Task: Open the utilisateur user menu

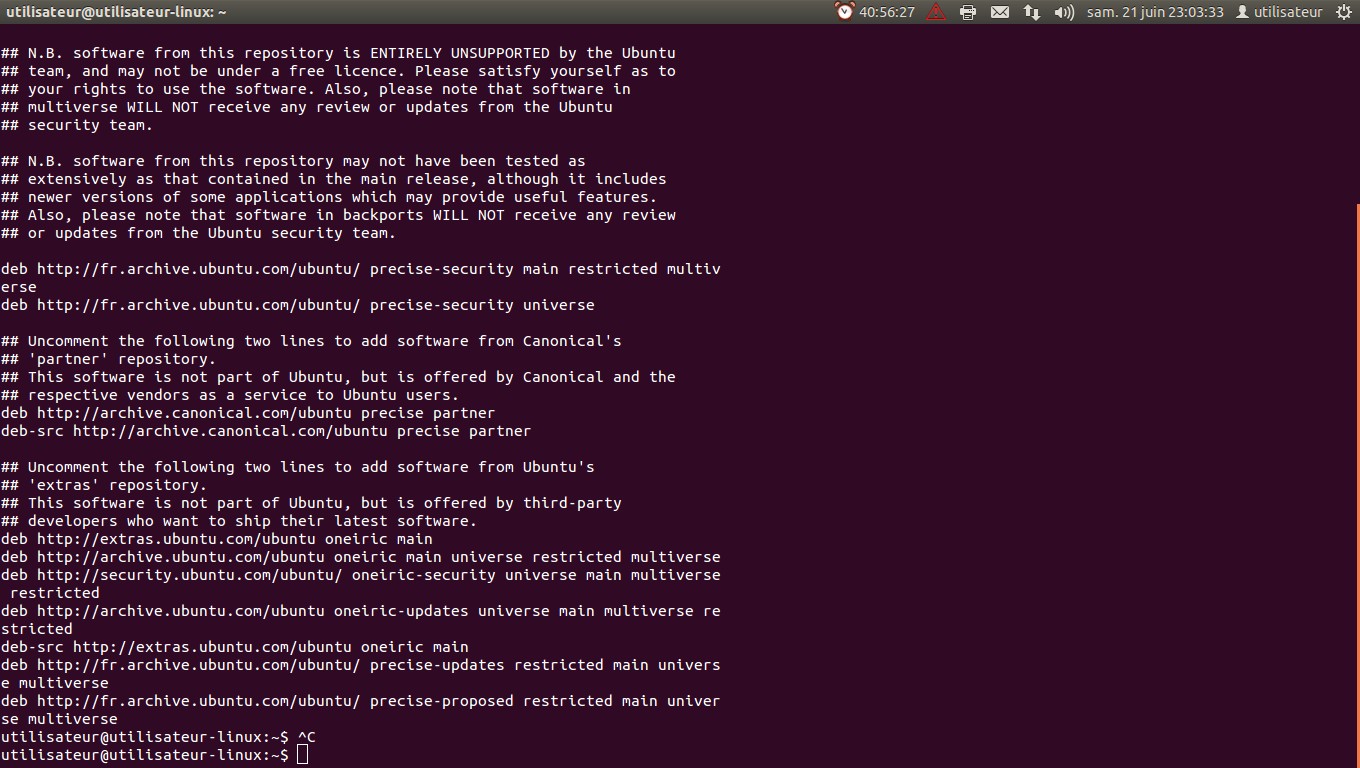Action: 1280,12
